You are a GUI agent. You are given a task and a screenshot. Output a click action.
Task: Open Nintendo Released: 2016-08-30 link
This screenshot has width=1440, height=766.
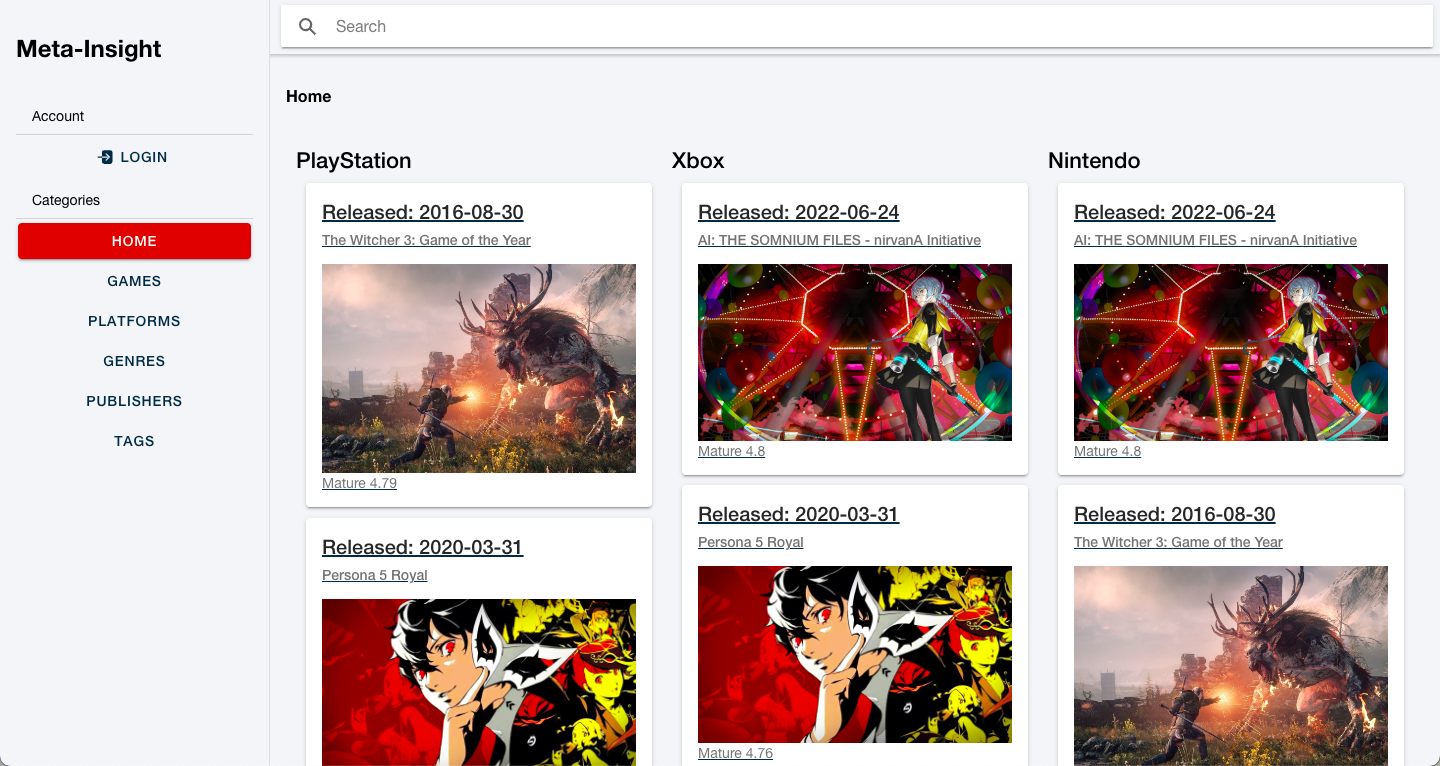[x=1175, y=514]
